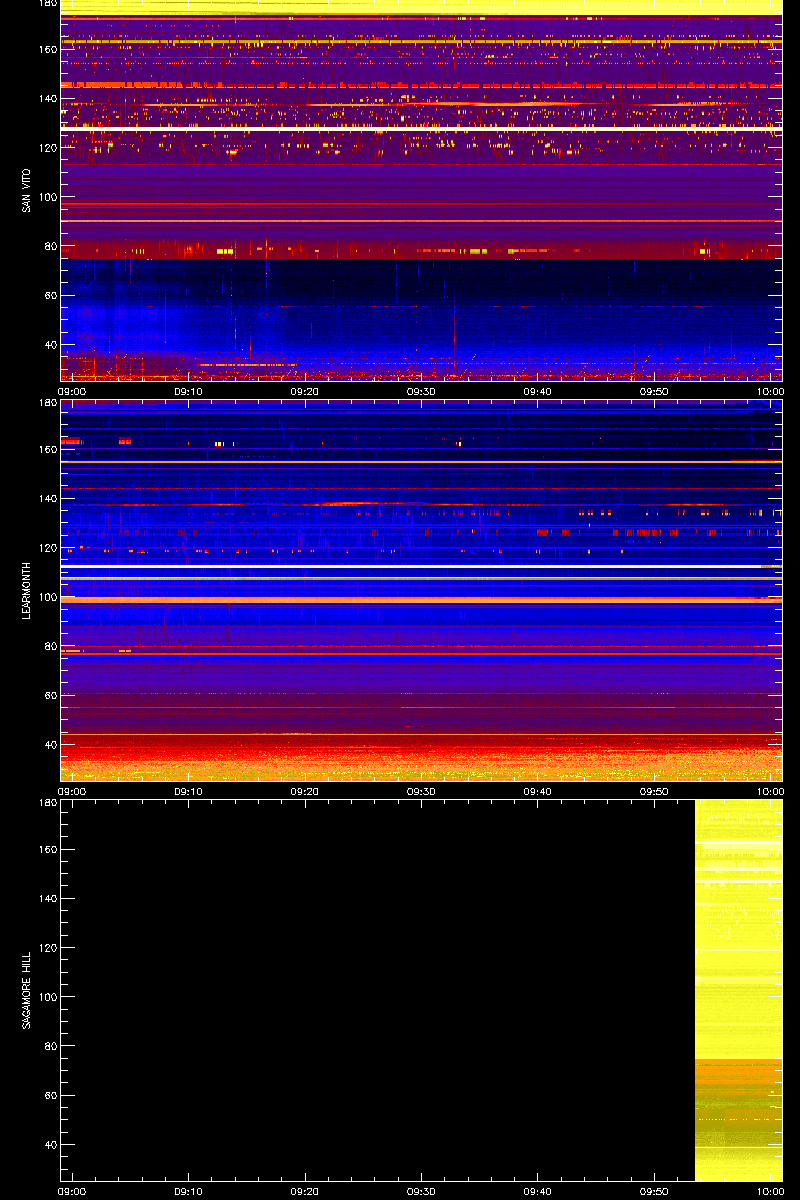Click the 160 frequency label of Sagamore Hill
Viewport: 800px width, 1200px height.
pyautogui.click(x=47, y=850)
